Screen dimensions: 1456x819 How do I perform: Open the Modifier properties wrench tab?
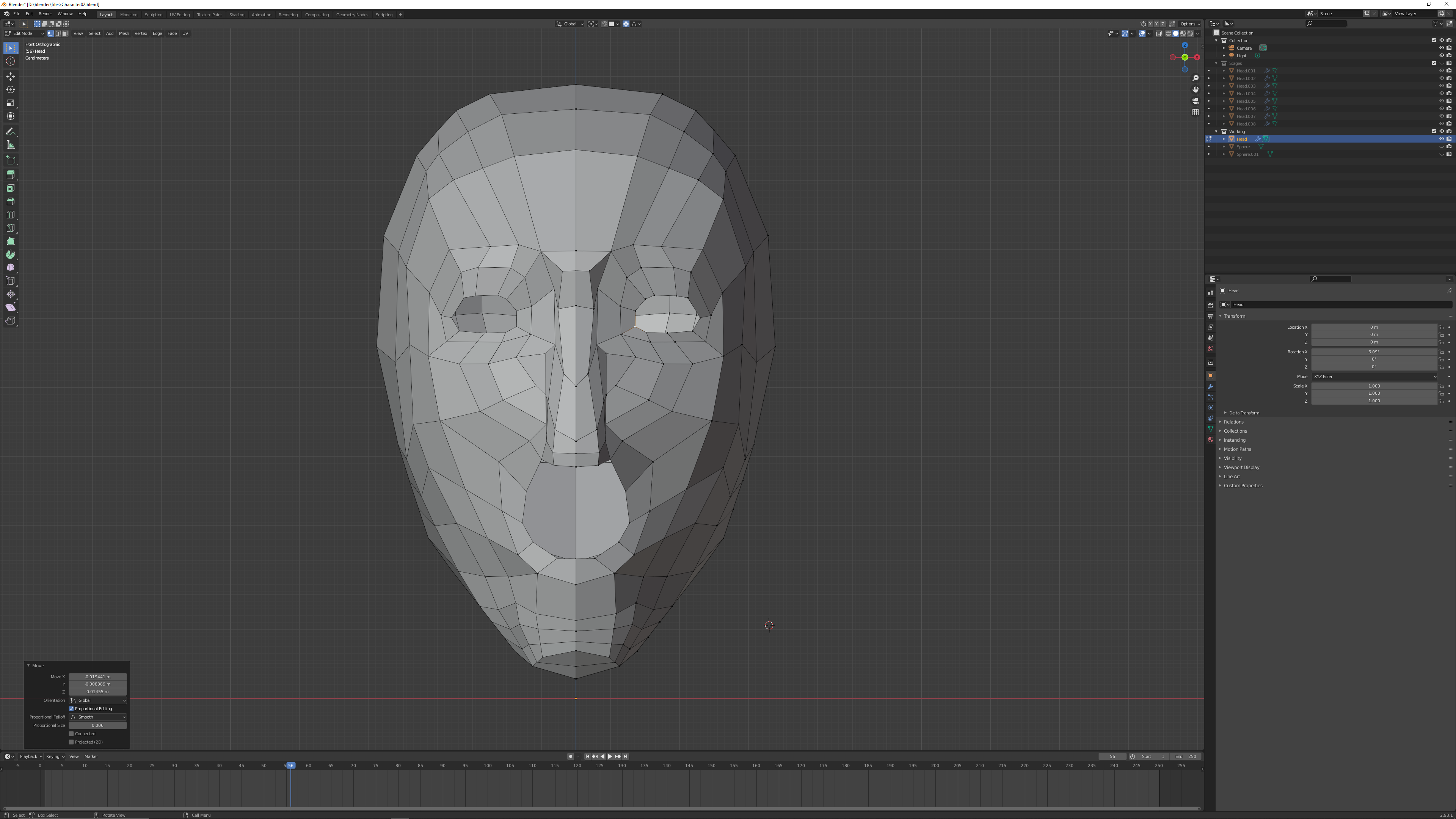[1210, 387]
